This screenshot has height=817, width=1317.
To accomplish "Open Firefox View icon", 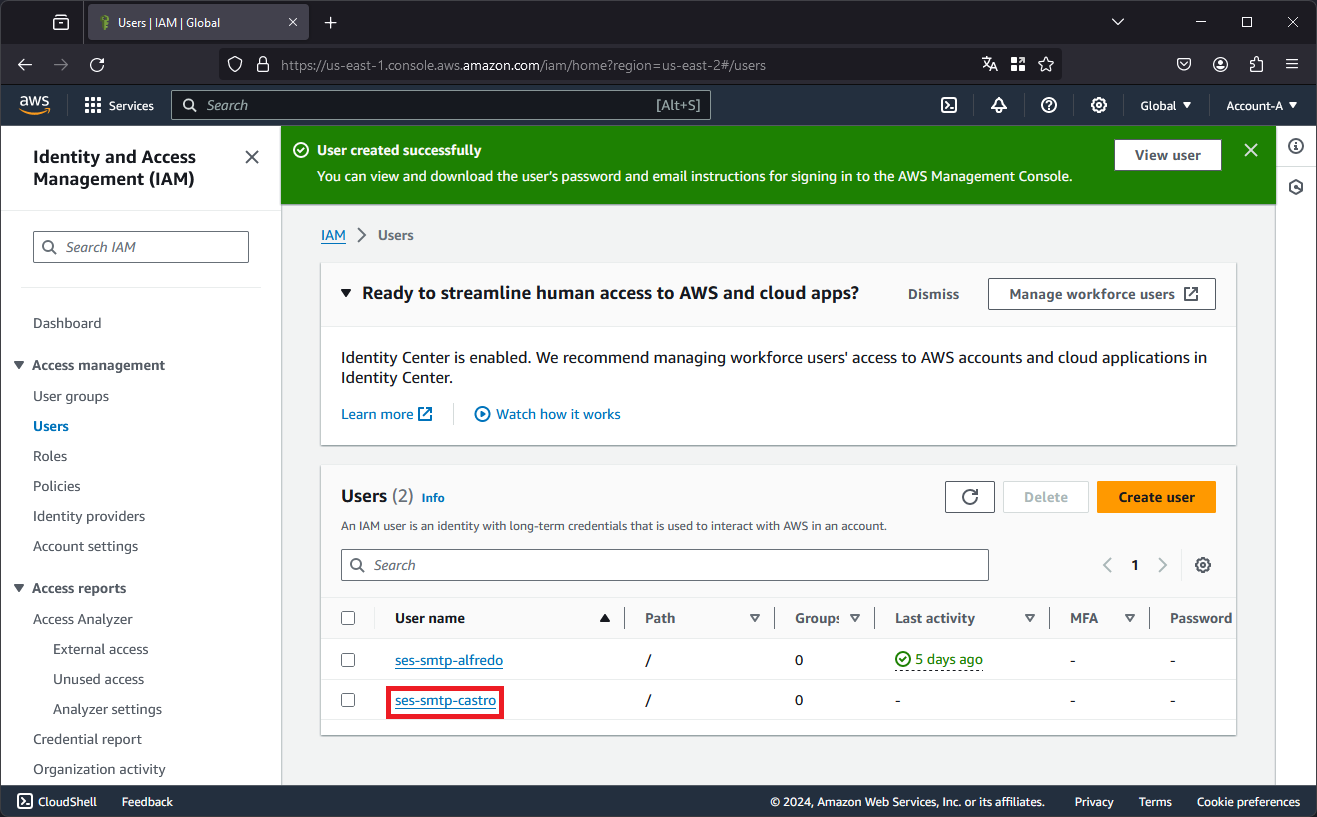I will point(61,22).
